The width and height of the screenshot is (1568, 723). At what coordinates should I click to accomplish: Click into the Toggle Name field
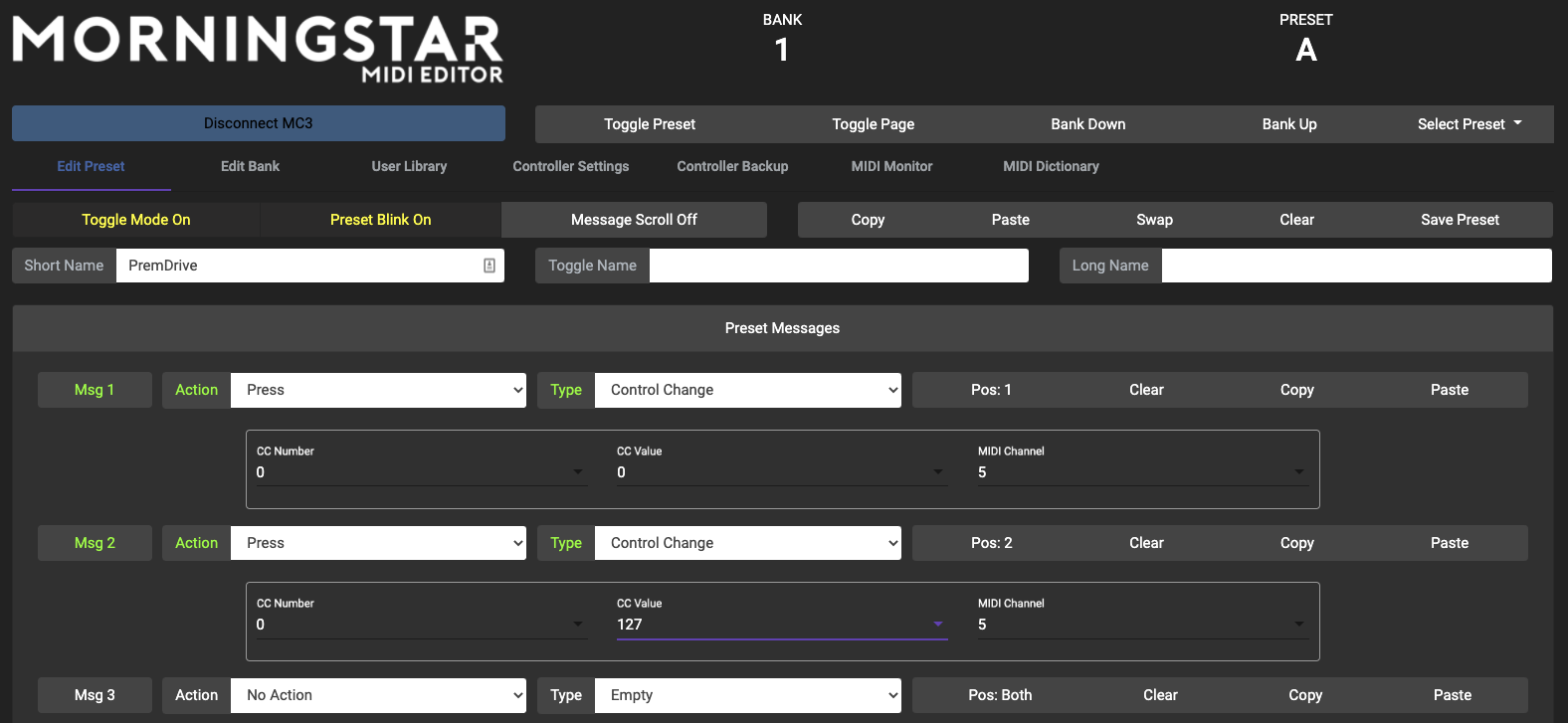[x=838, y=266]
